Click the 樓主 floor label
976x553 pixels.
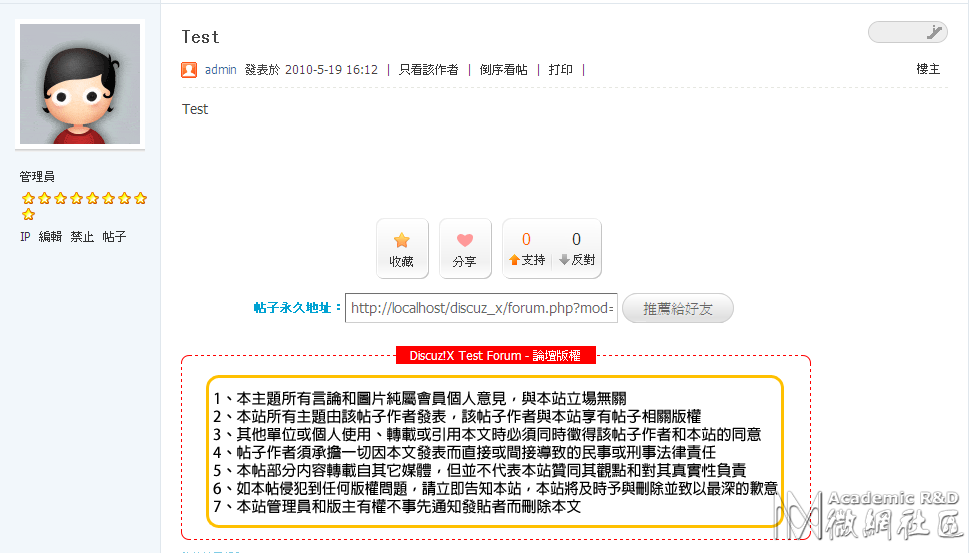tap(928, 69)
